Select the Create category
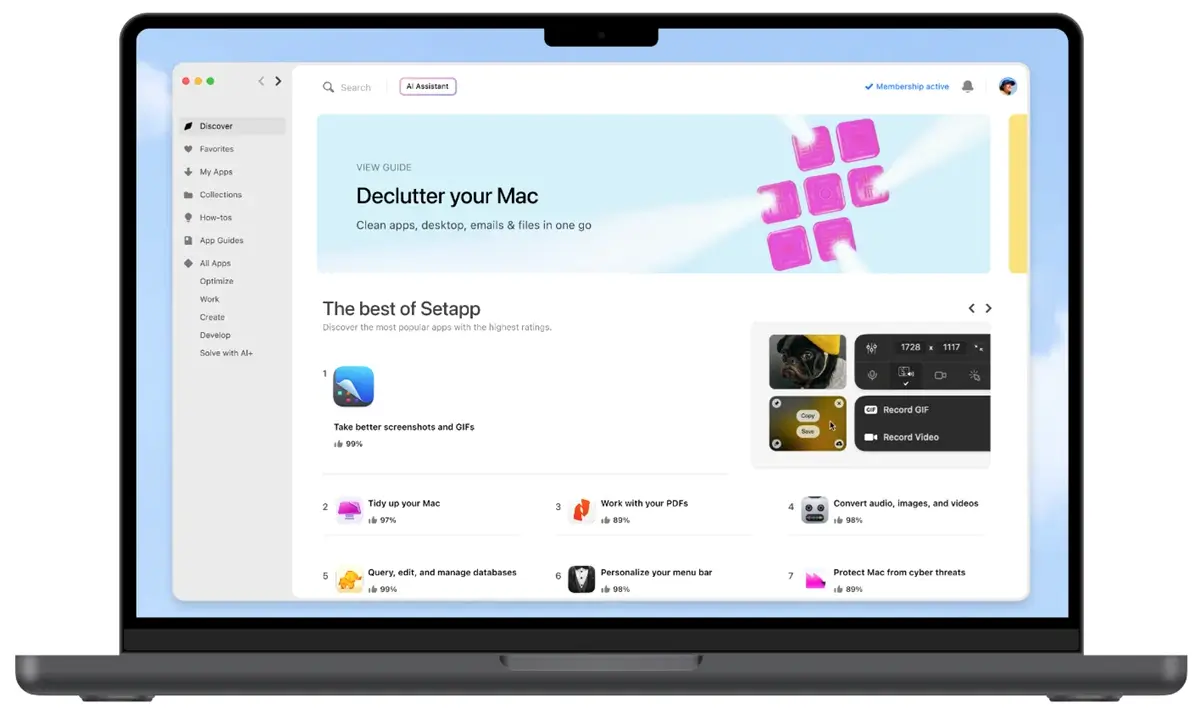Image resolution: width=1200 pixels, height=709 pixels. coord(212,318)
